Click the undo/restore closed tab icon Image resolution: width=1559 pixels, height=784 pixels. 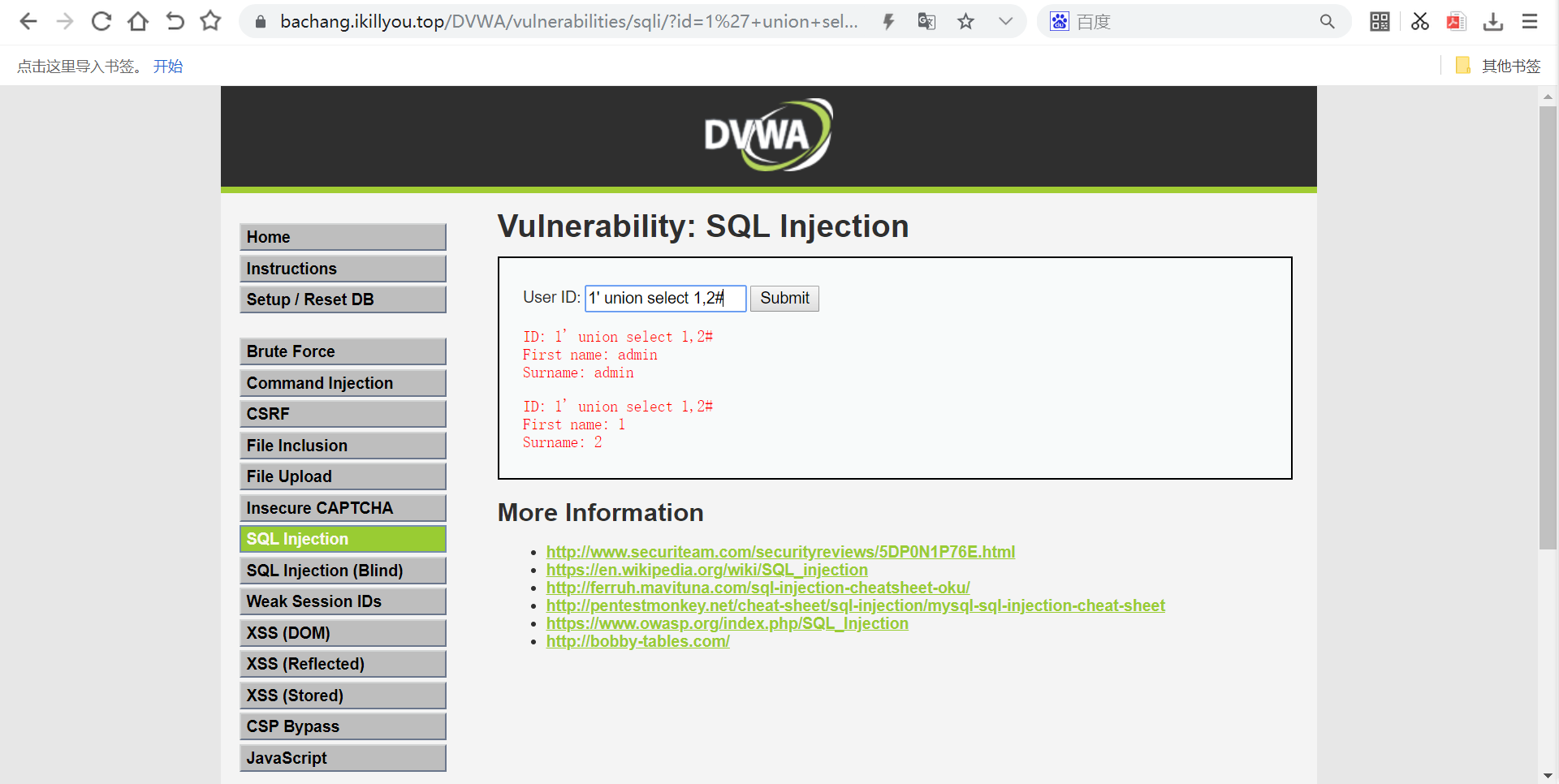point(175,21)
